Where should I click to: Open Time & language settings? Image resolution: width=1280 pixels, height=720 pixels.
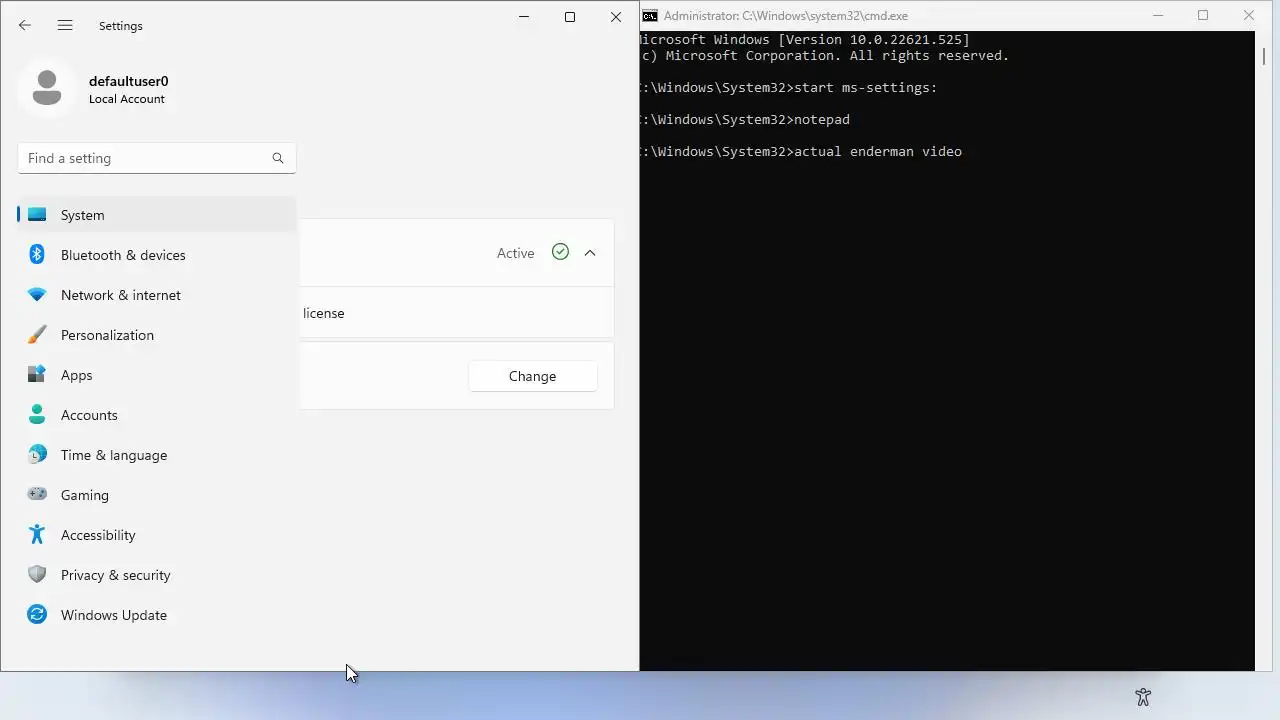[x=157, y=455]
